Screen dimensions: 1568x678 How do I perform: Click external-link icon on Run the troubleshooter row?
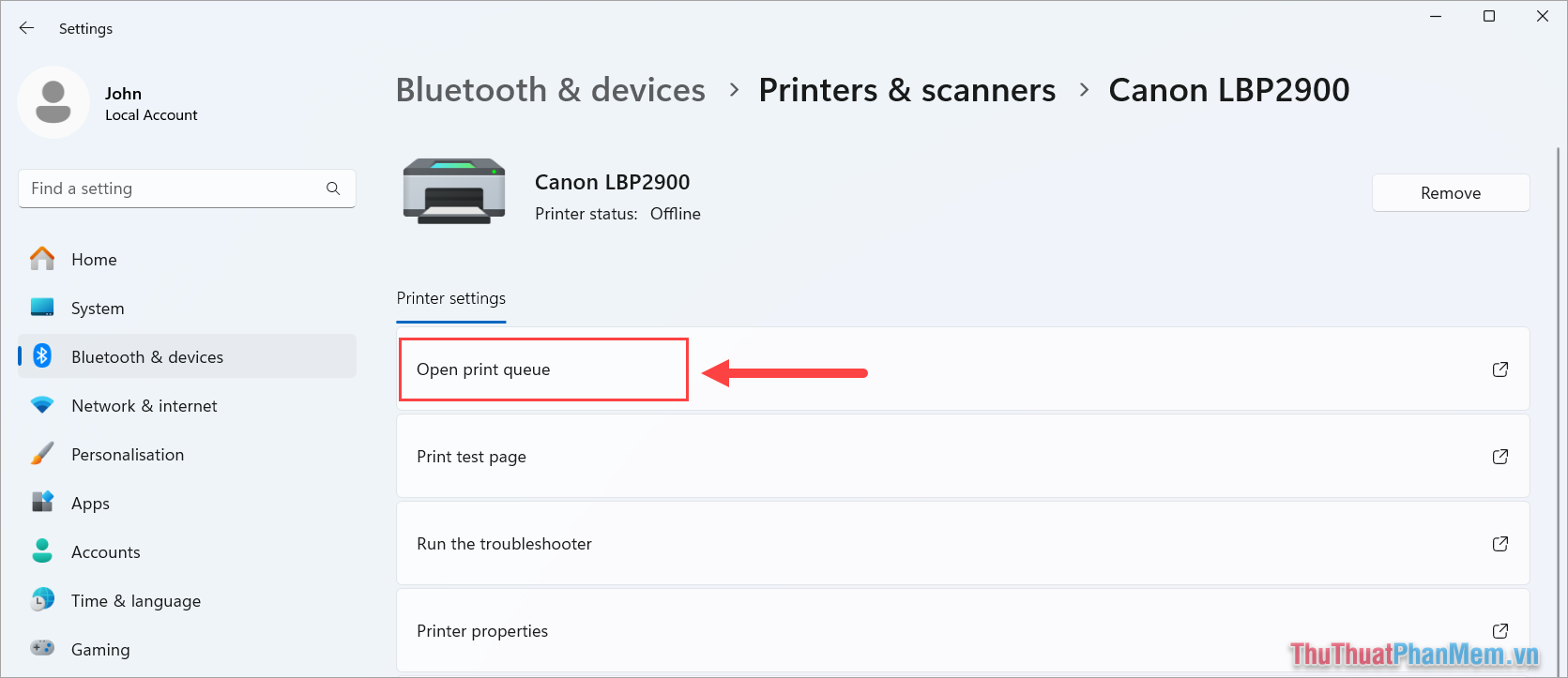(1500, 544)
